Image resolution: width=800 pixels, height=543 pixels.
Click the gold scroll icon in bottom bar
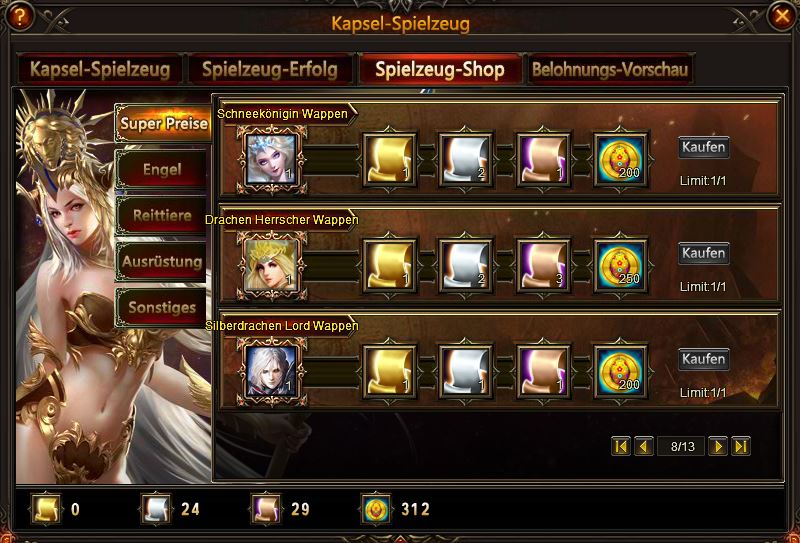tap(46, 509)
